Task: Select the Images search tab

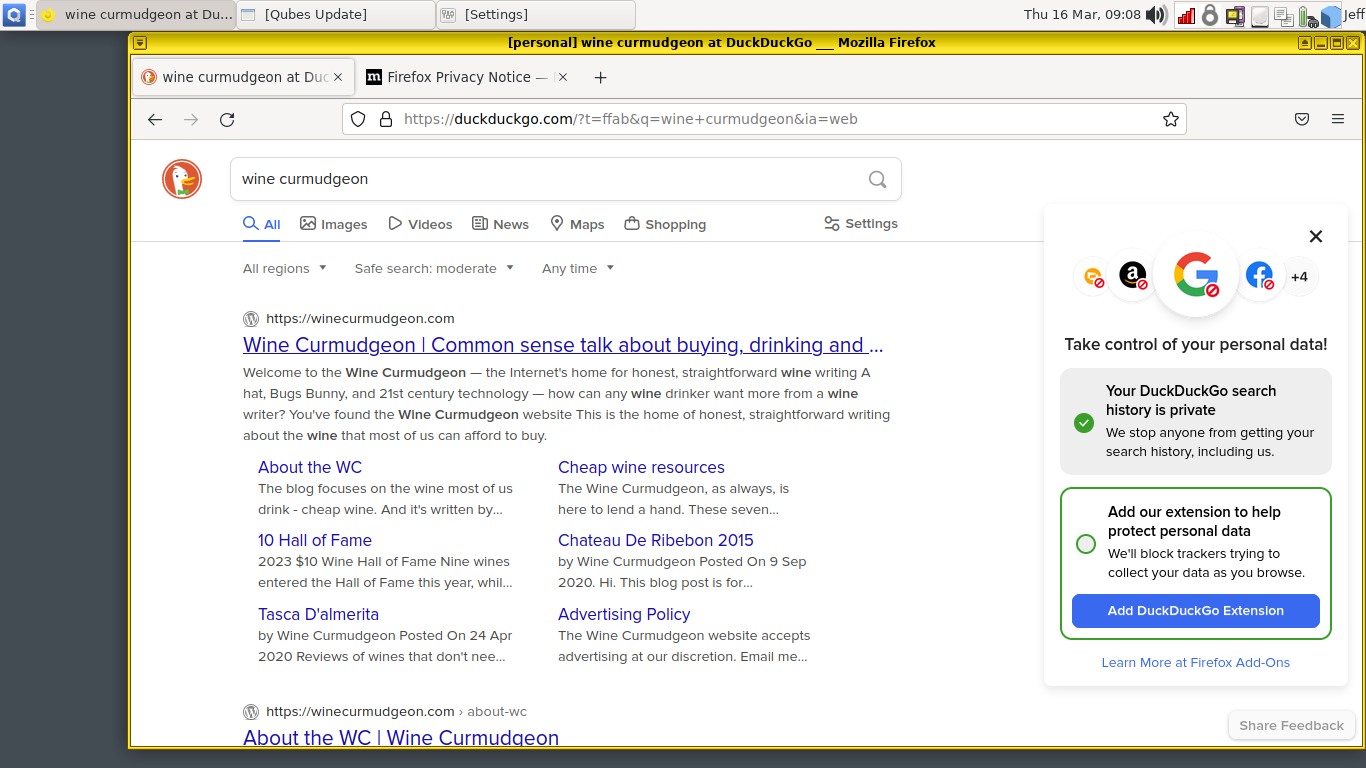Action: (x=334, y=224)
